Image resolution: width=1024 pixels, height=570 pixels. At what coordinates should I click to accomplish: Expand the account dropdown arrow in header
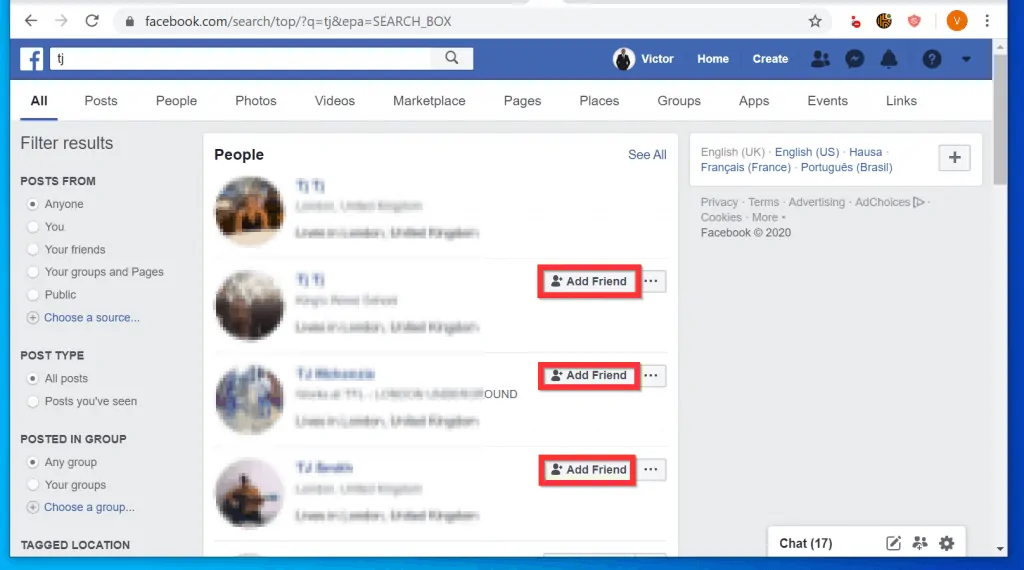coord(966,59)
